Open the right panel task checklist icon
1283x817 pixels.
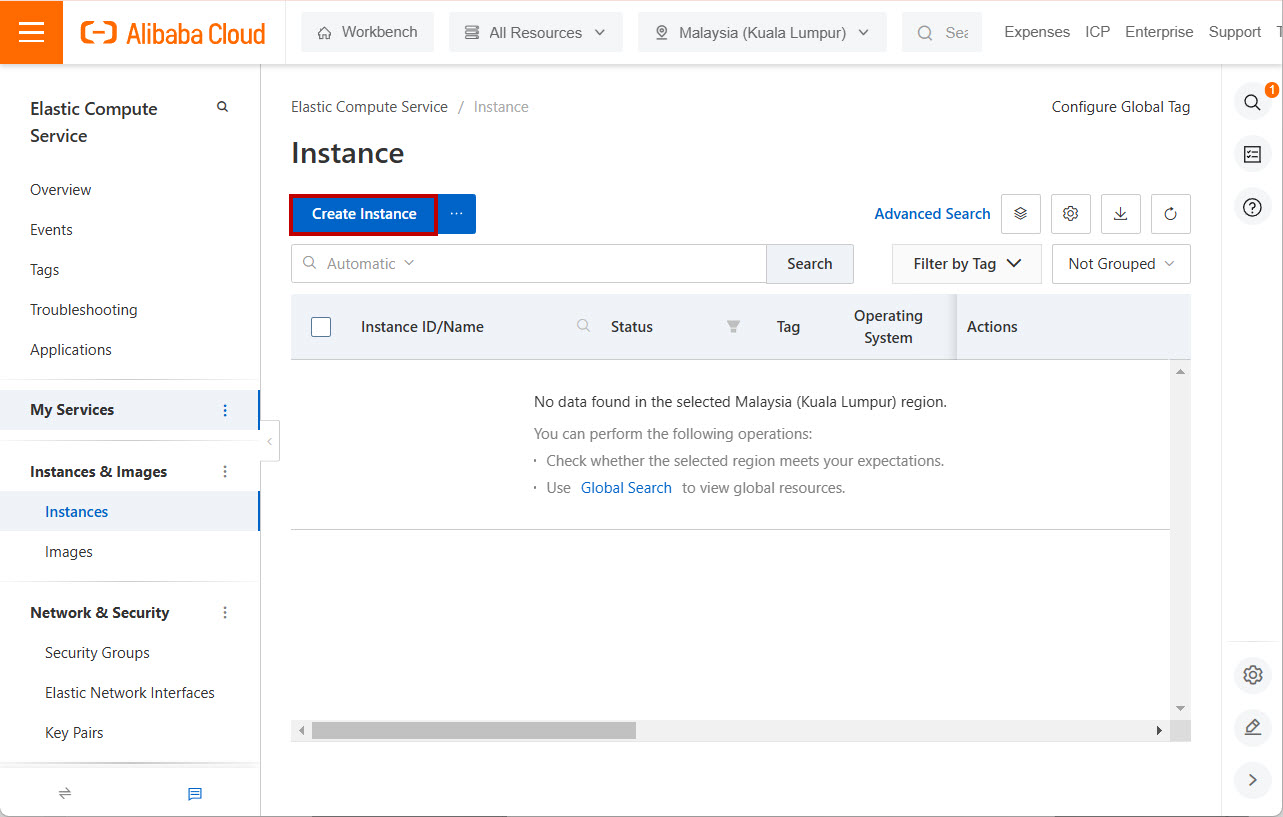(x=1252, y=154)
